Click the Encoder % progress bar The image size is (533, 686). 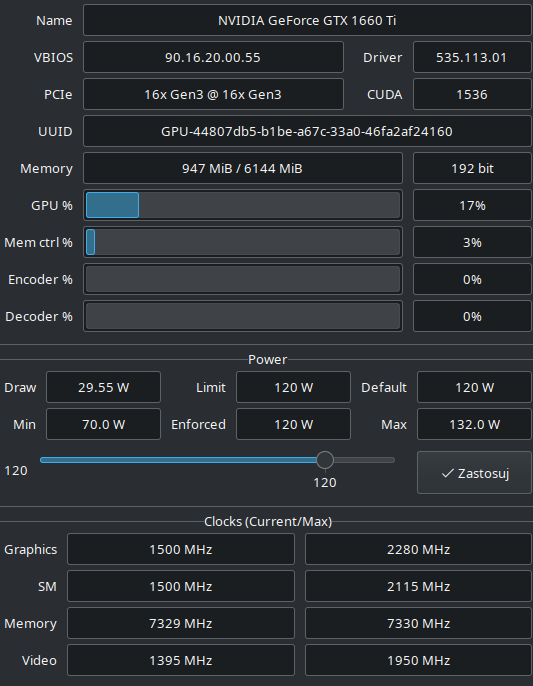click(242, 279)
